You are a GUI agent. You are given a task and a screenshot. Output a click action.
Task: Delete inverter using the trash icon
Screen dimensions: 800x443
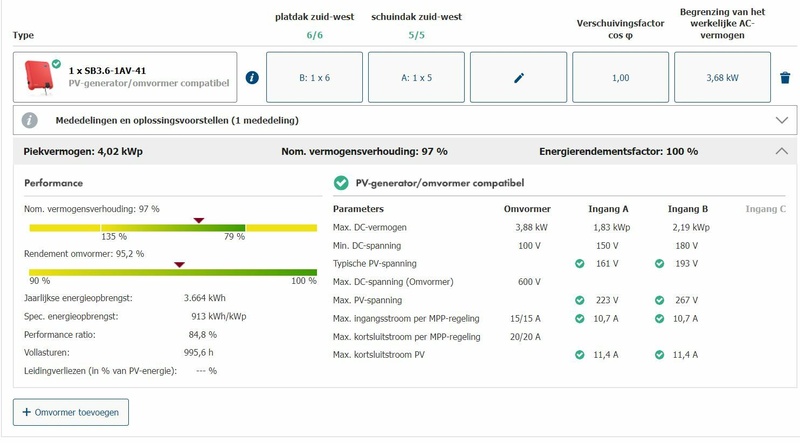coord(785,78)
